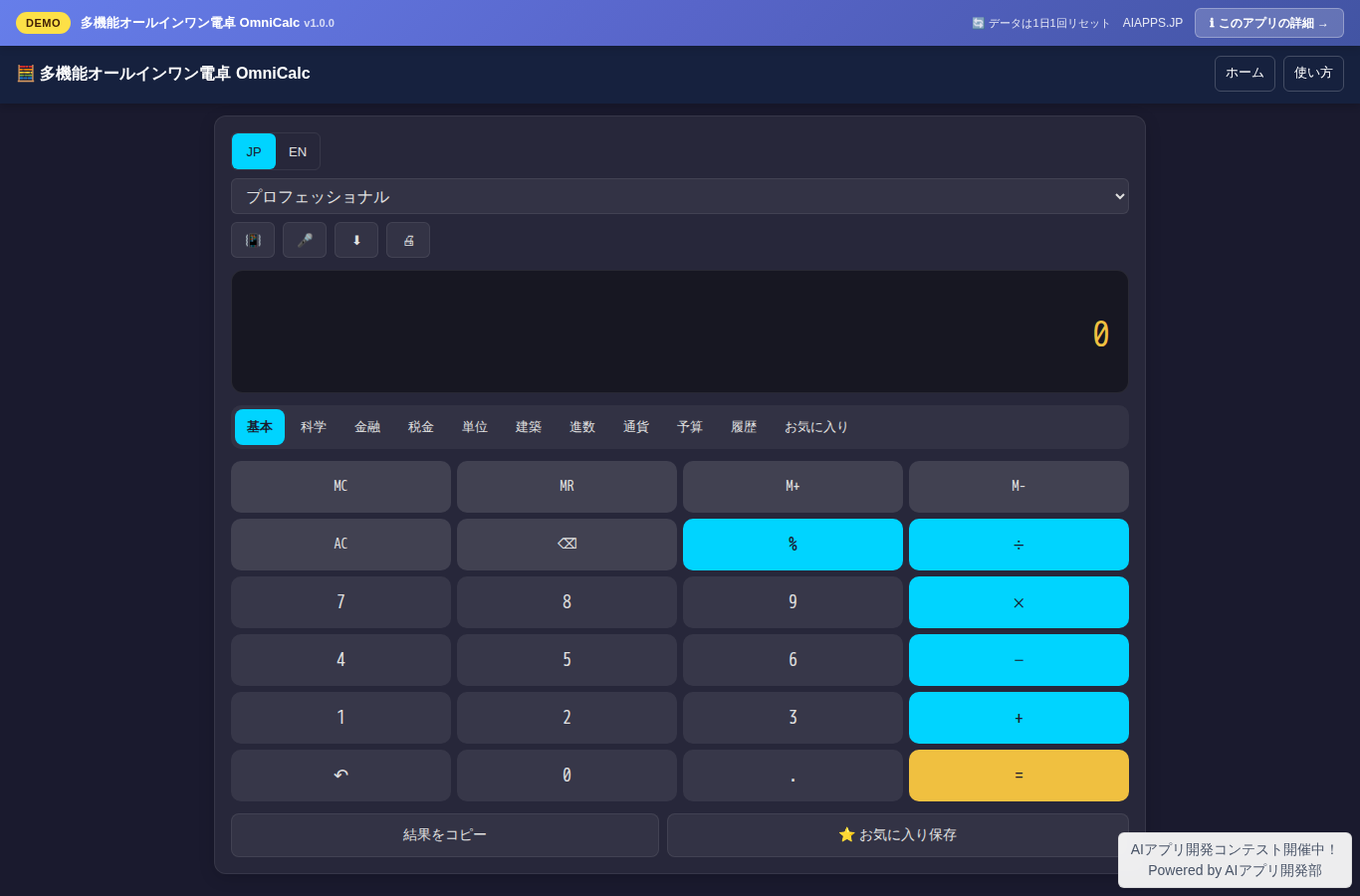Click the M+ memory add key
The height and width of the screenshot is (896, 1360).
click(793, 487)
